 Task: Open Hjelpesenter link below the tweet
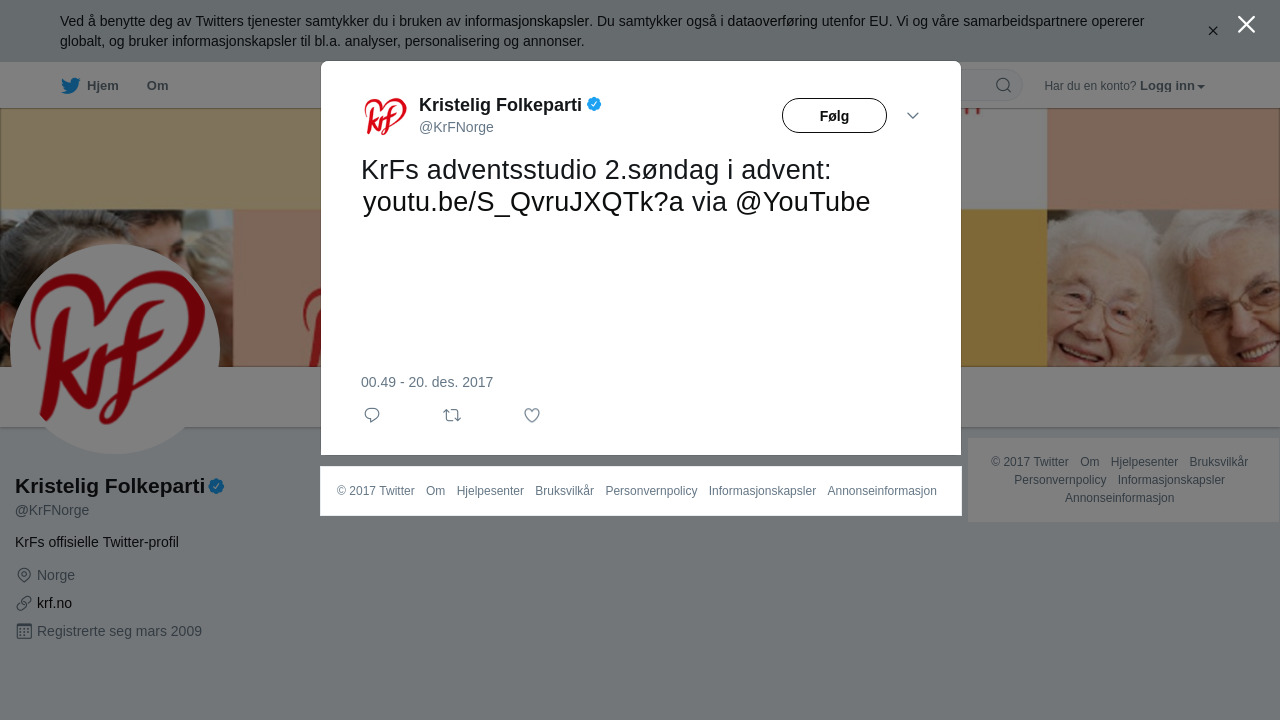[490, 491]
